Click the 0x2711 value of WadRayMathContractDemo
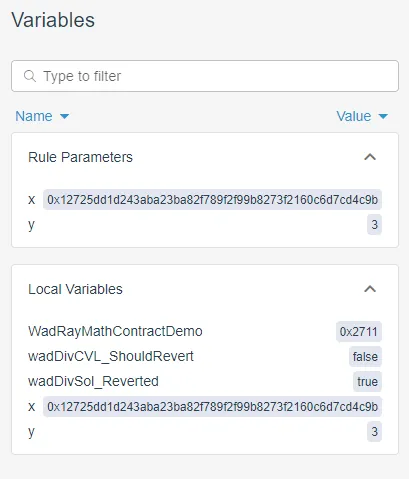The height and width of the screenshot is (479, 409). [359, 332]
